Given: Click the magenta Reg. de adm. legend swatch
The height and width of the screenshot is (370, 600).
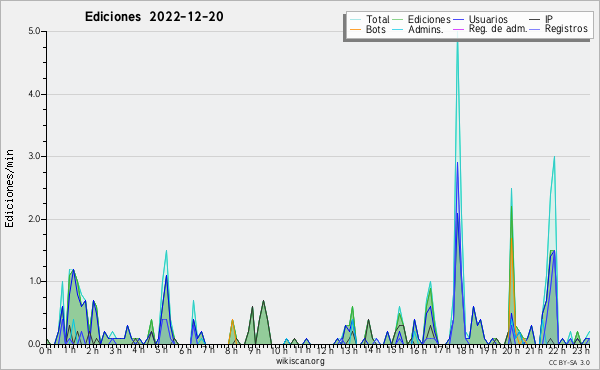Looking at the screenshot, I should point(458,29).
